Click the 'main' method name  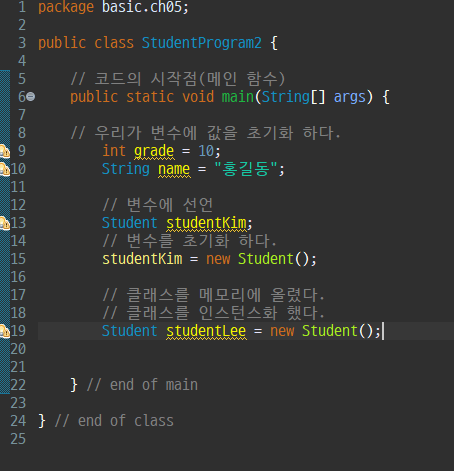coord(238,97)
